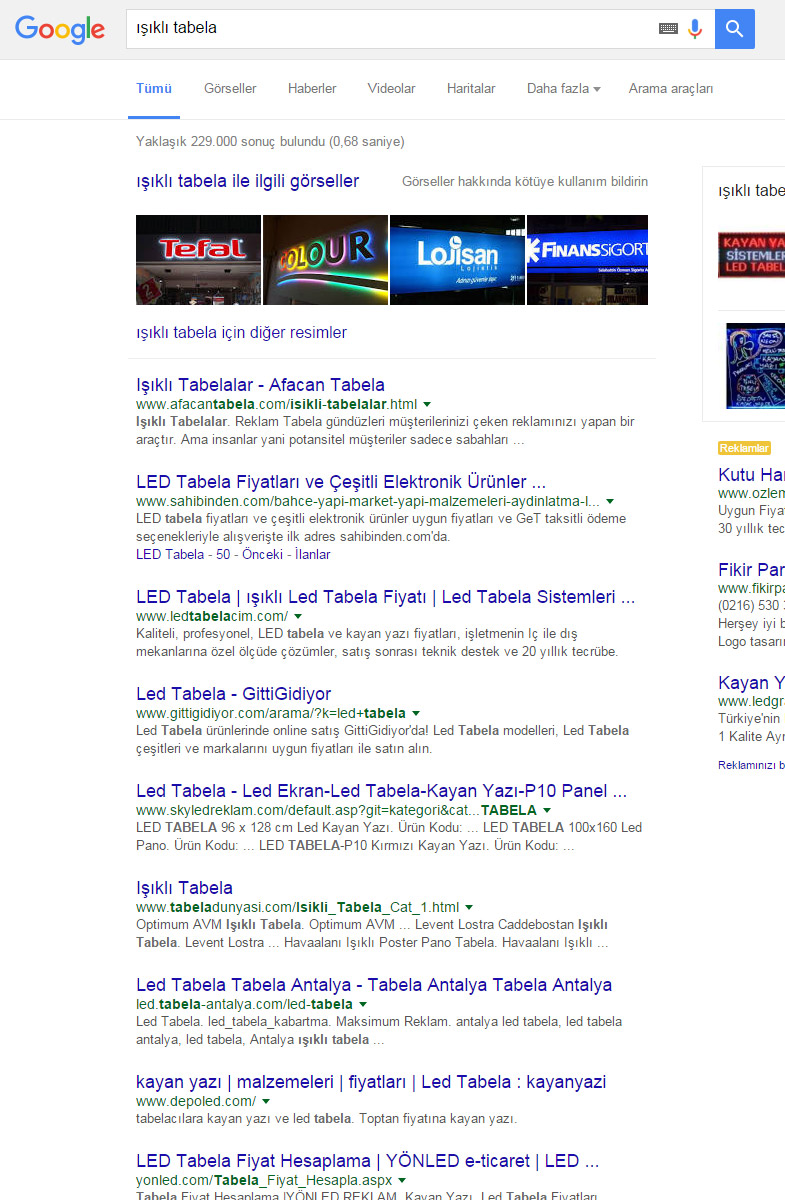Click ışıklı tabela için diğer resimler

pos(241,332)
